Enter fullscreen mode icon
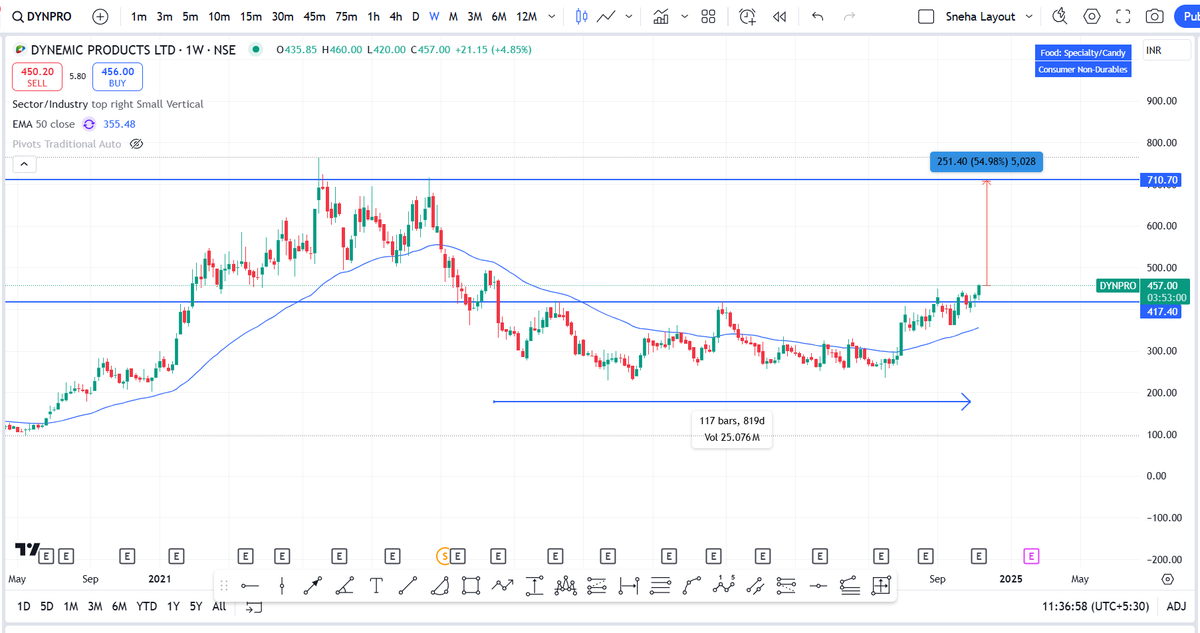 [x=1123, y=17]
